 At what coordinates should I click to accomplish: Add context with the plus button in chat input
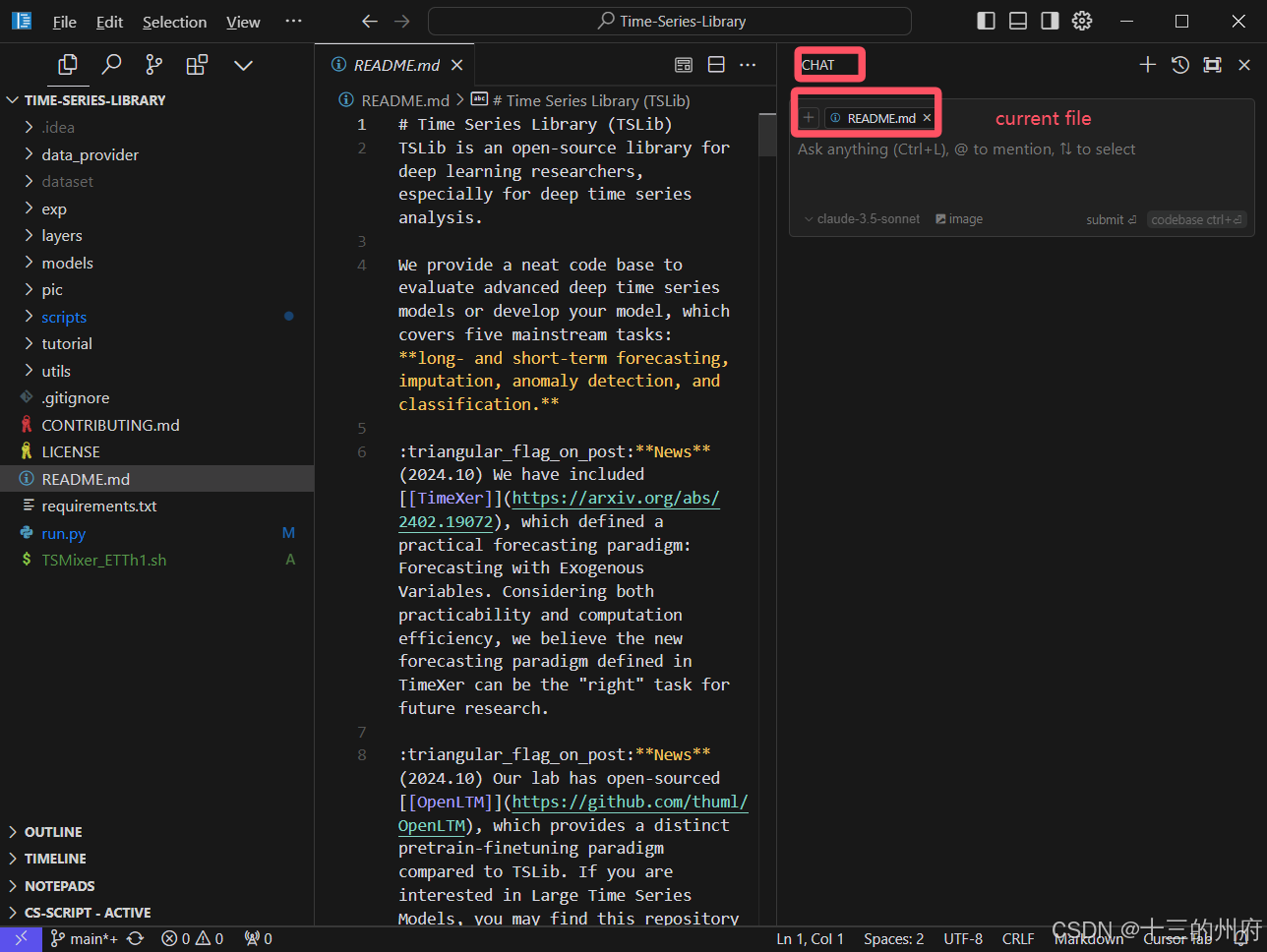click(809, 118)
